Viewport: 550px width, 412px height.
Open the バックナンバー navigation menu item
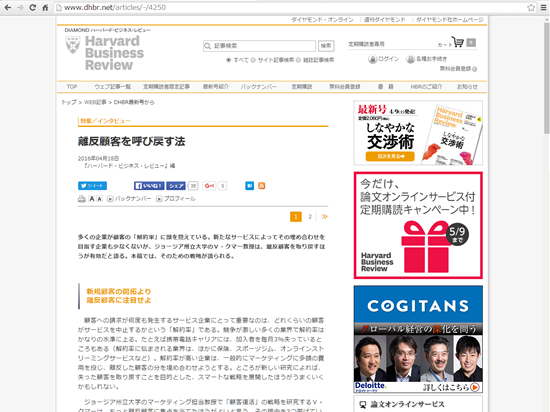pos(259,87)
